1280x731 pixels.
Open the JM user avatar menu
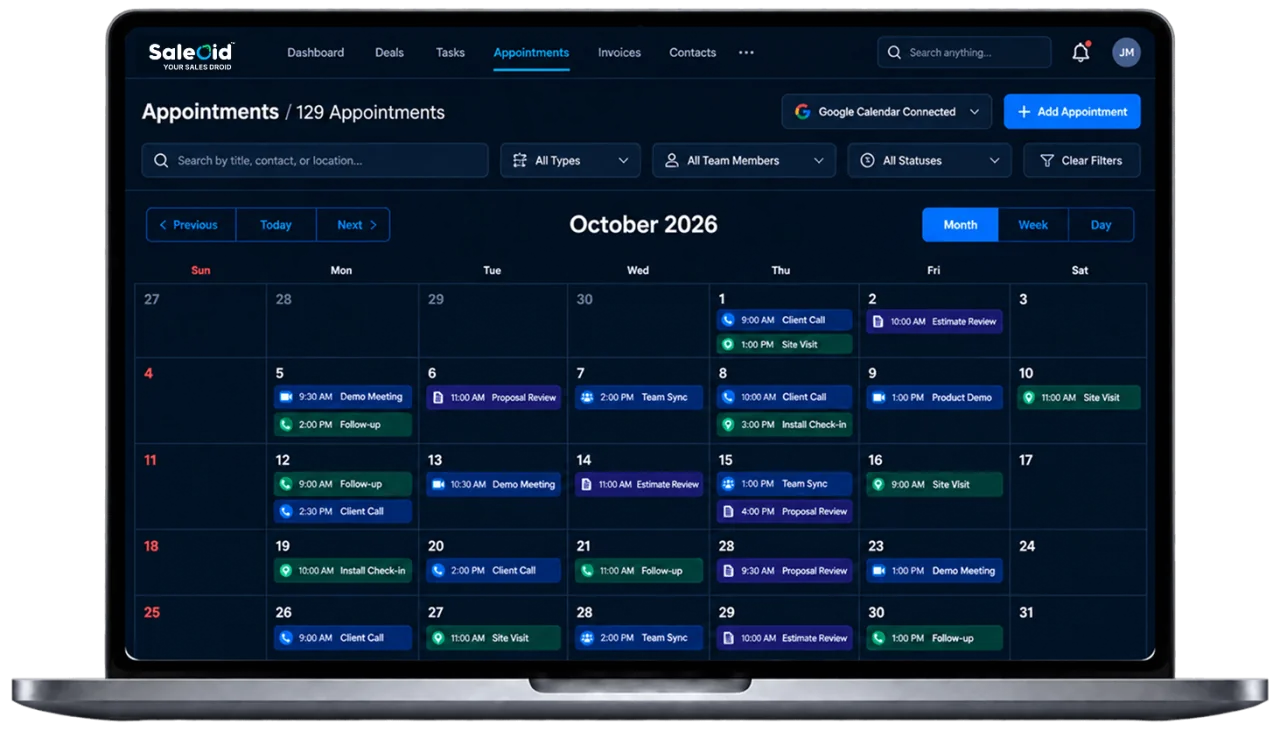pos(1126,53)
